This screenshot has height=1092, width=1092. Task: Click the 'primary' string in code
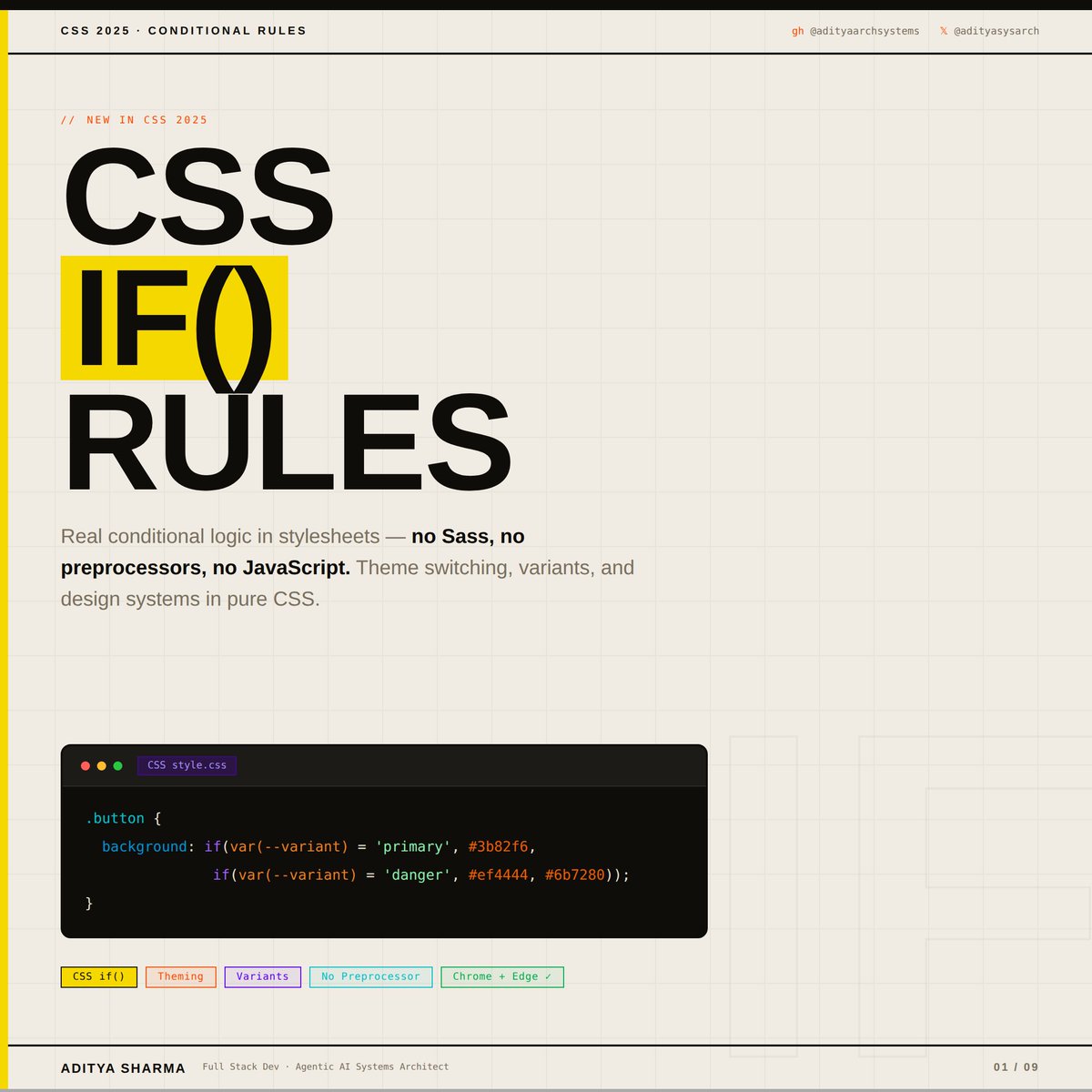coord(413,847)
